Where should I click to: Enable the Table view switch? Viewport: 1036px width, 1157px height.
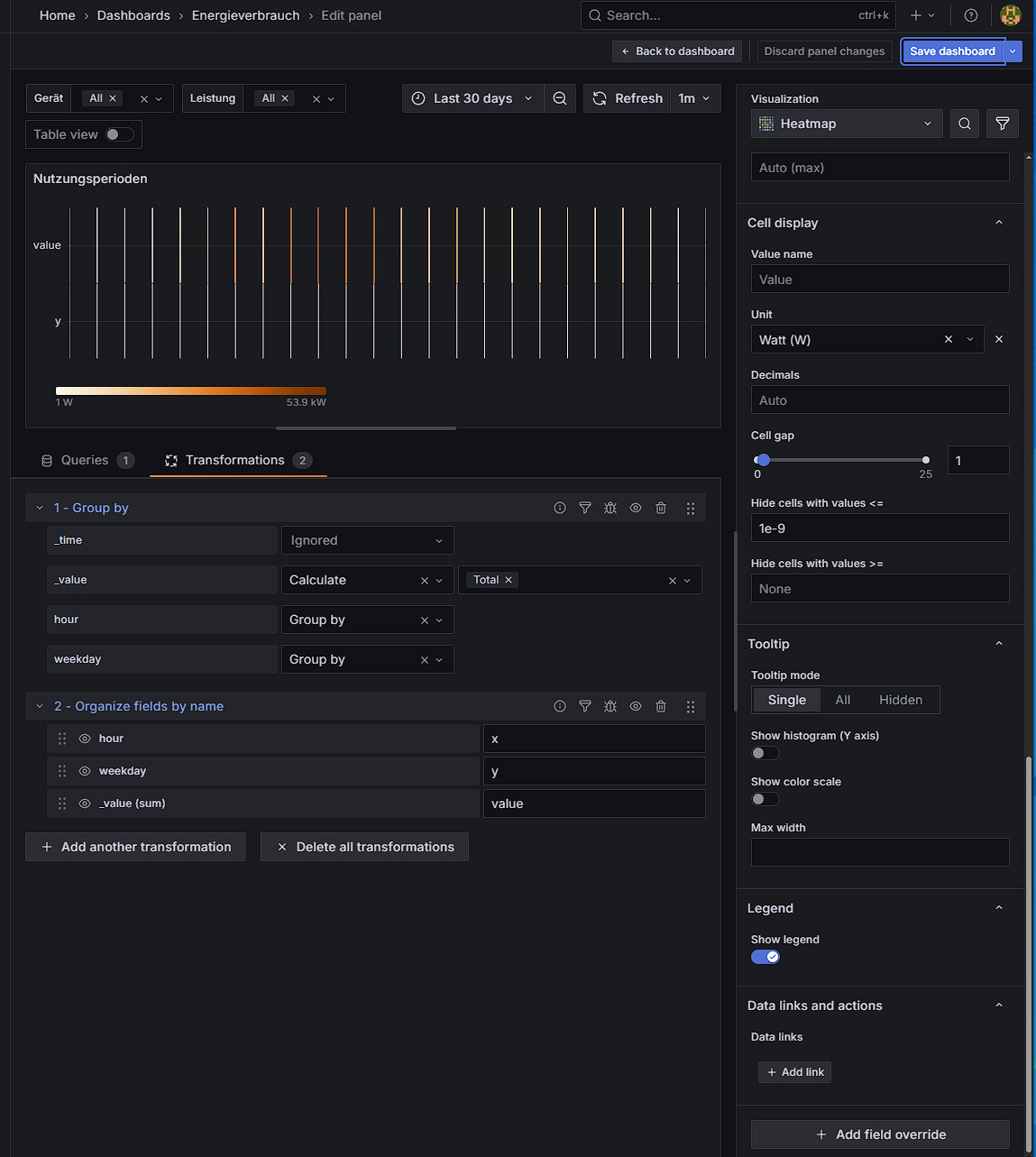coord(119,134)
